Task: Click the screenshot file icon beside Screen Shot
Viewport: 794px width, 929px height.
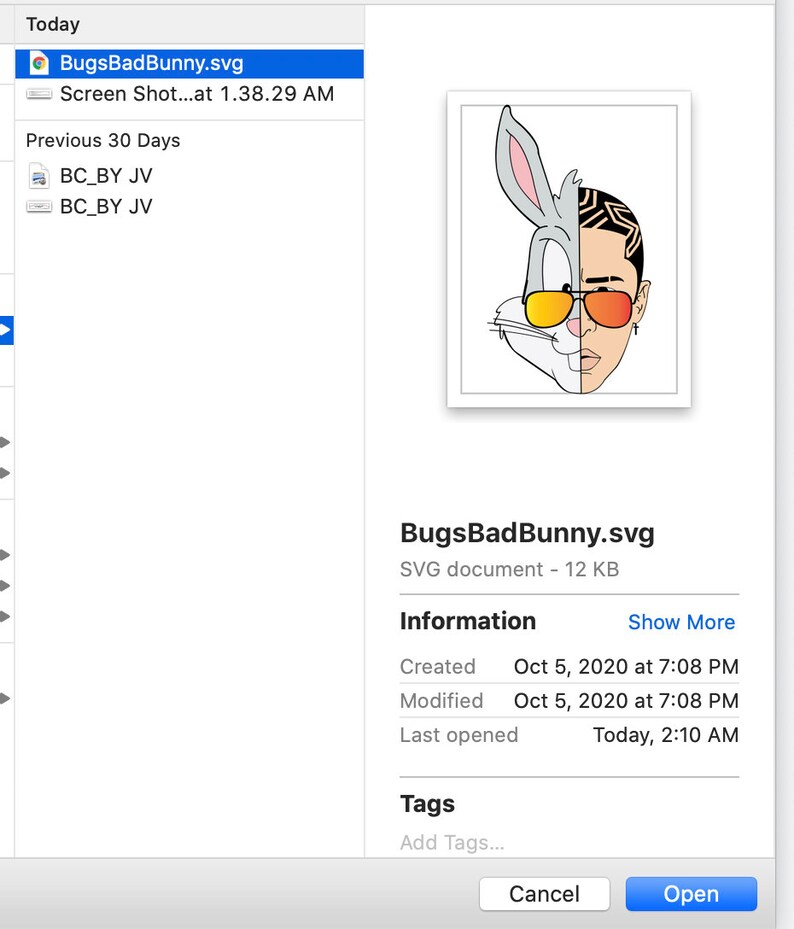Action: pos(39,94)
